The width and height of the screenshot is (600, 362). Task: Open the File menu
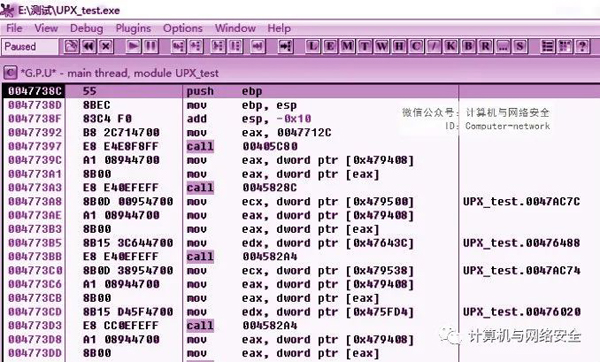[14, 28]
